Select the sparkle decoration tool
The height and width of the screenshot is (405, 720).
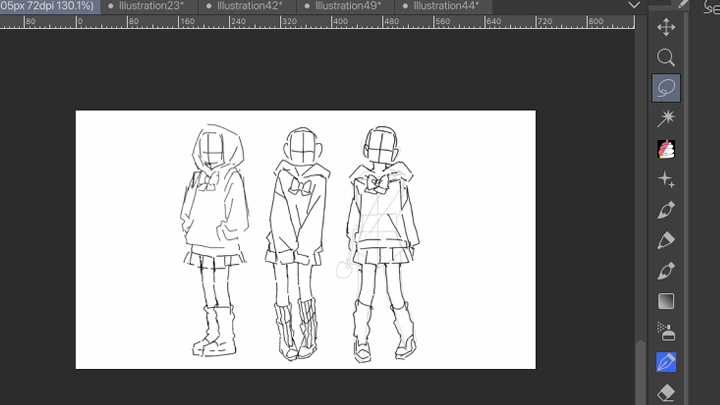point(666,180)
